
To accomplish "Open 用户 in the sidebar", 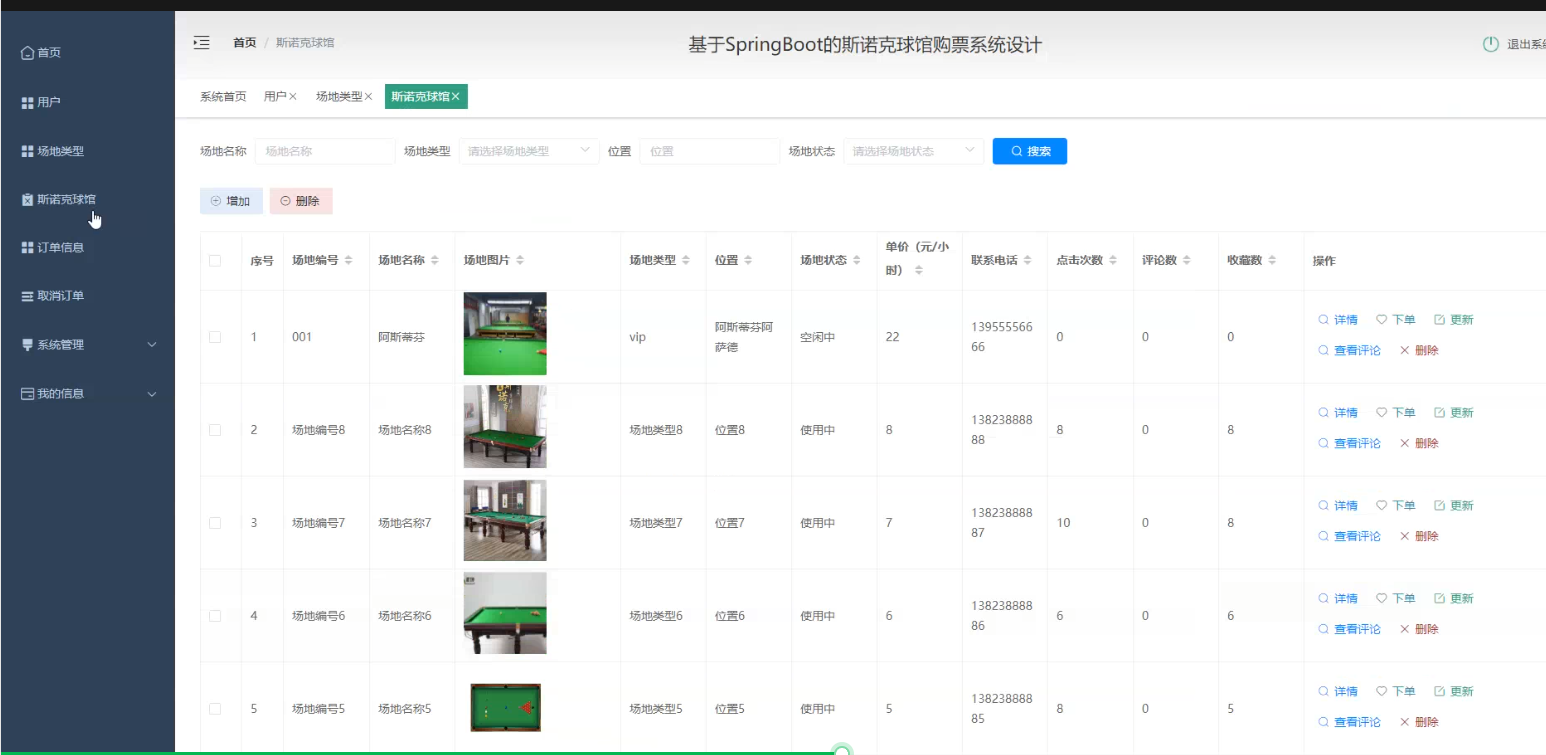I will tap(41, 102).
